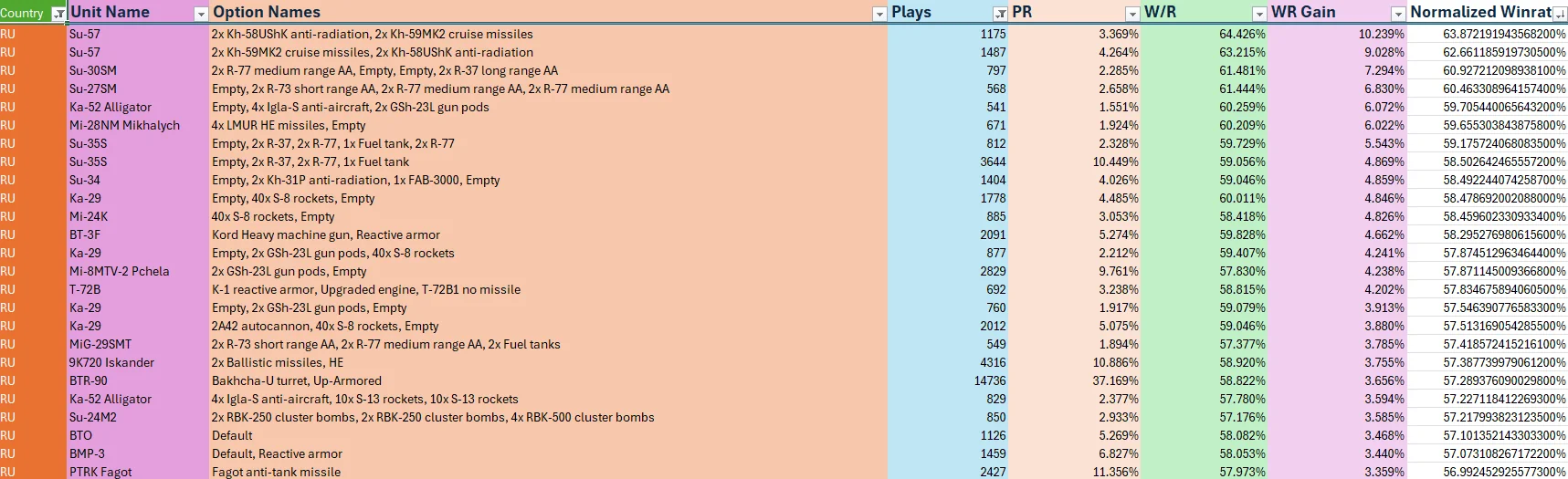Select the 9K720 Iskander cell
This screenshot has height=479, width=1568.
coord(138,362)
